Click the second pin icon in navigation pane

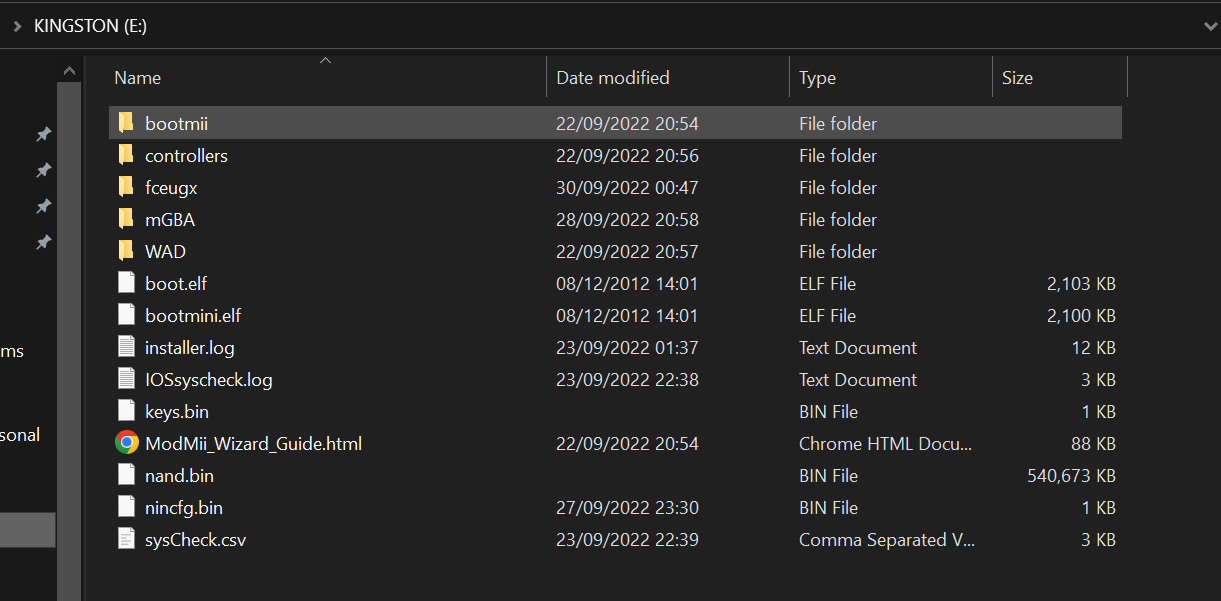(43, 170)
